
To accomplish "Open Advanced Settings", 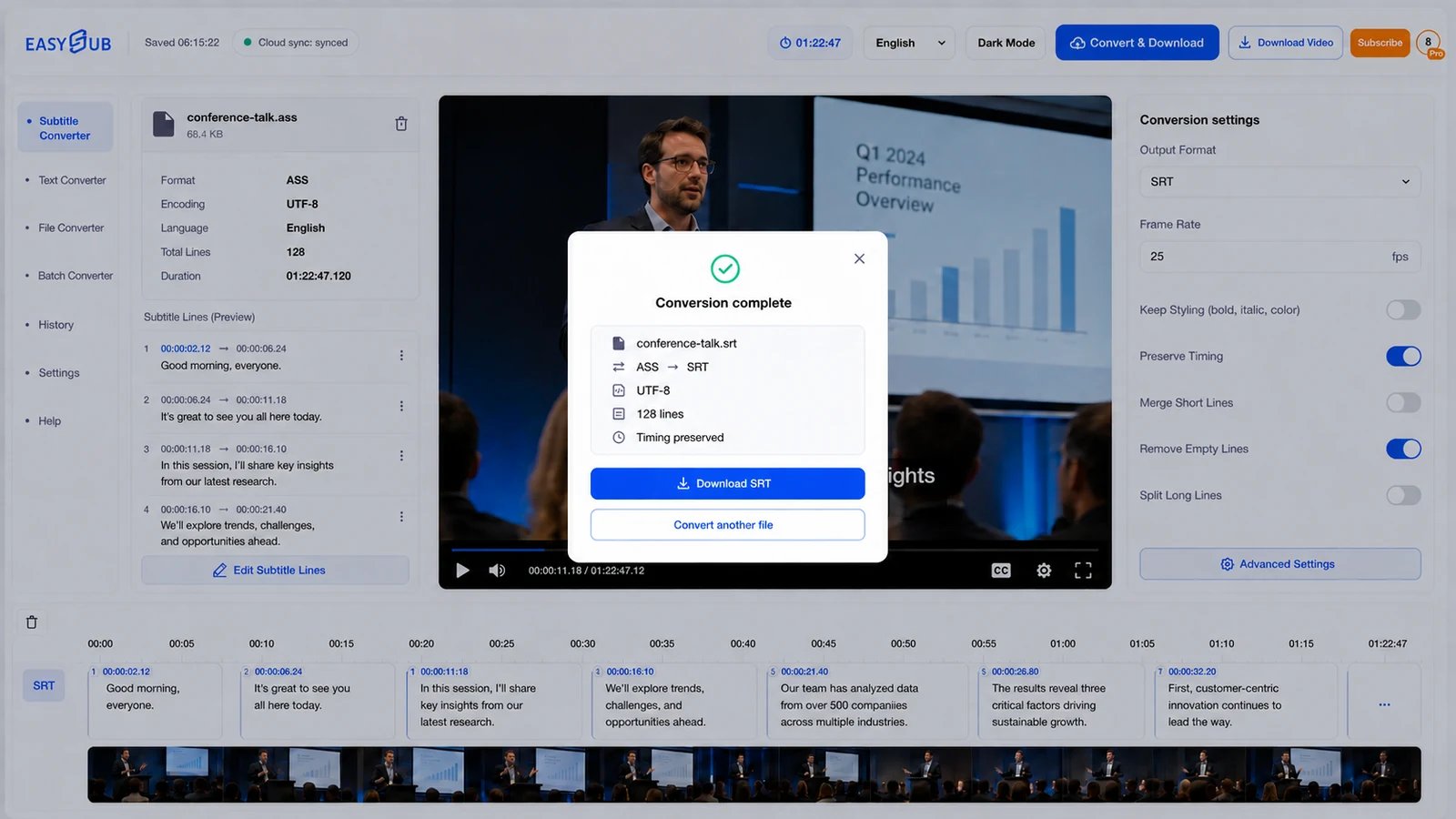I will coord(1279,564).
